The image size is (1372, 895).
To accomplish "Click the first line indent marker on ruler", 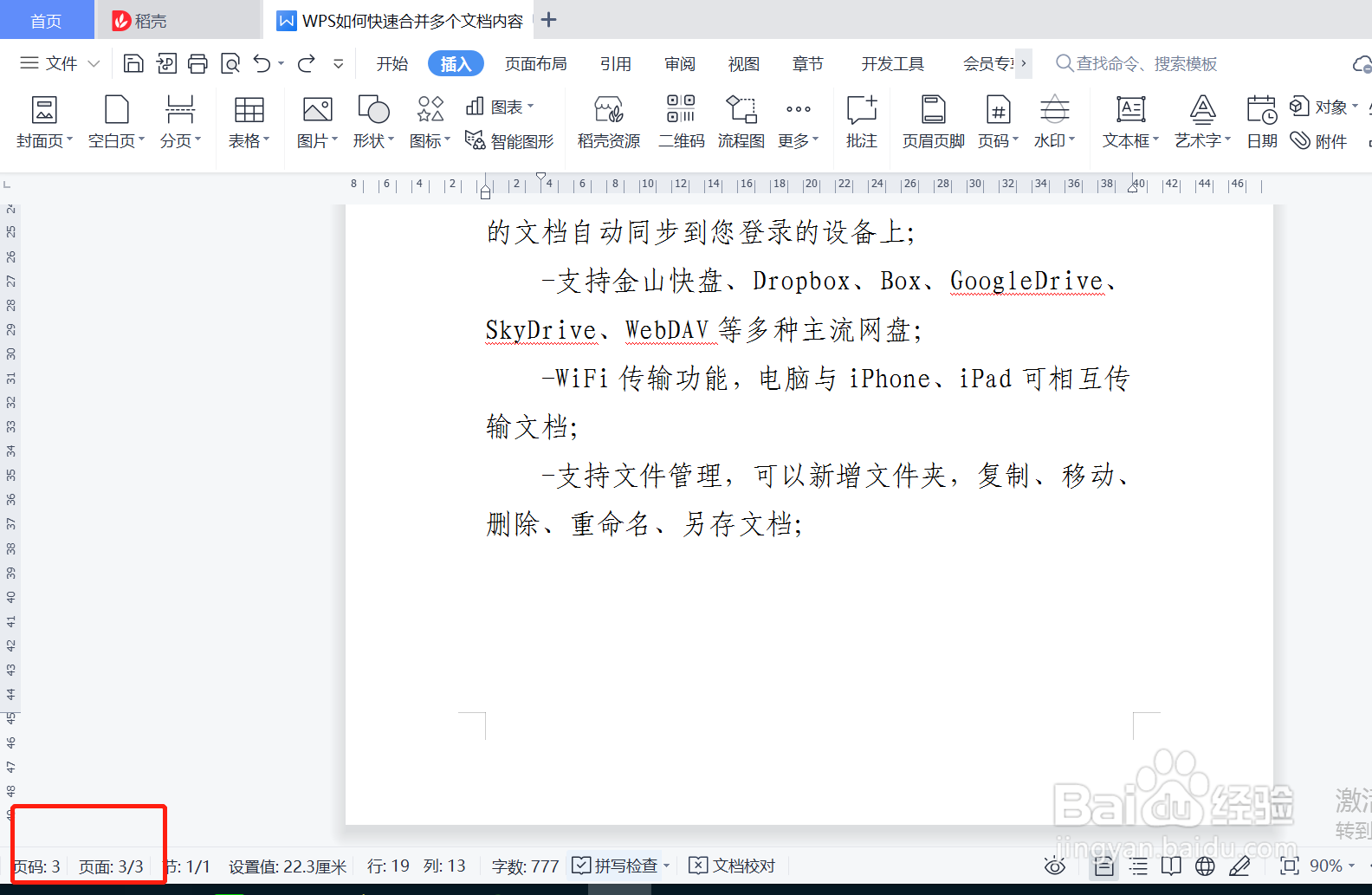I will (x=541, y=178).
